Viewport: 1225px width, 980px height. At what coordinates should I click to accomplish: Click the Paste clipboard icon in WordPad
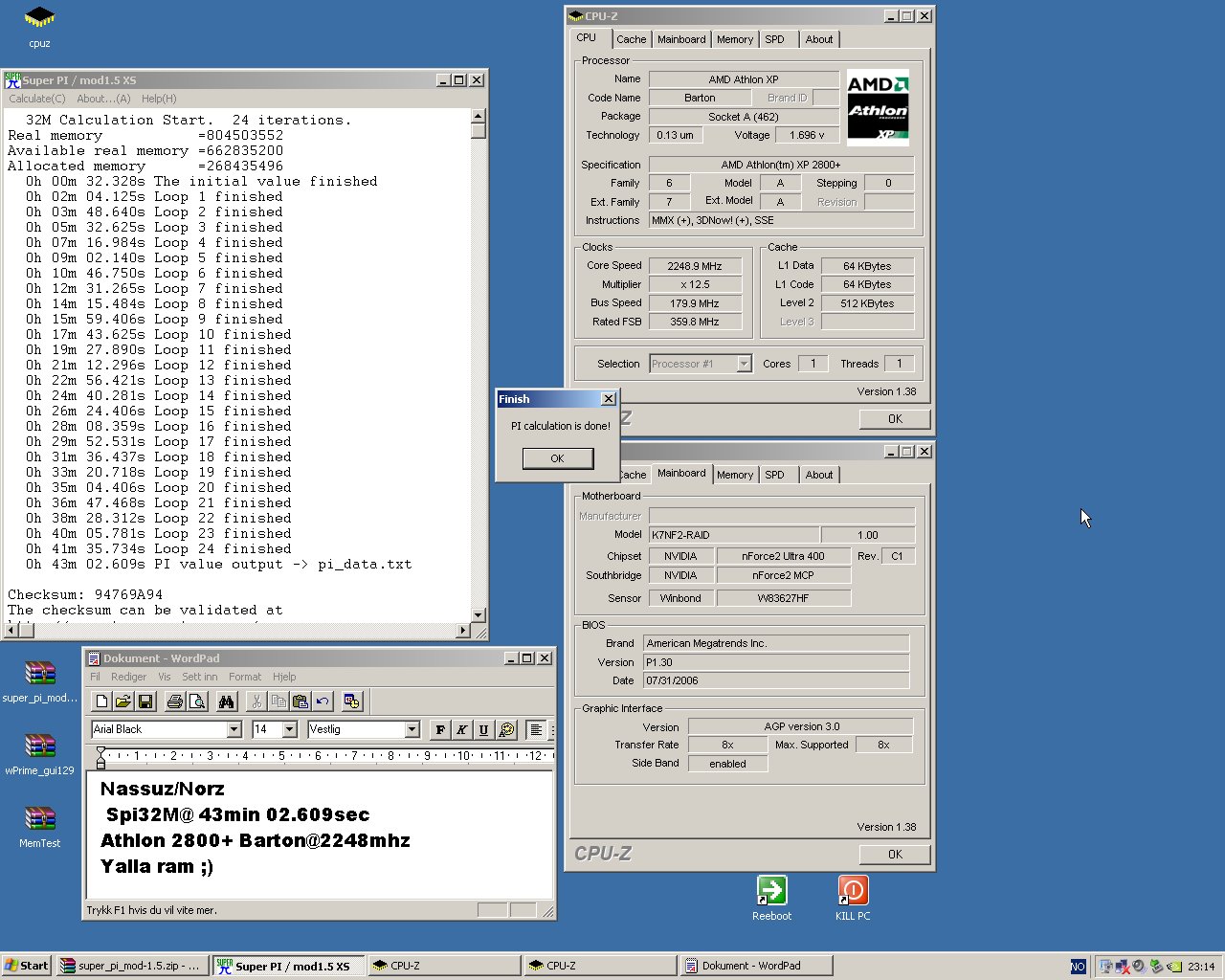(301, 702)
